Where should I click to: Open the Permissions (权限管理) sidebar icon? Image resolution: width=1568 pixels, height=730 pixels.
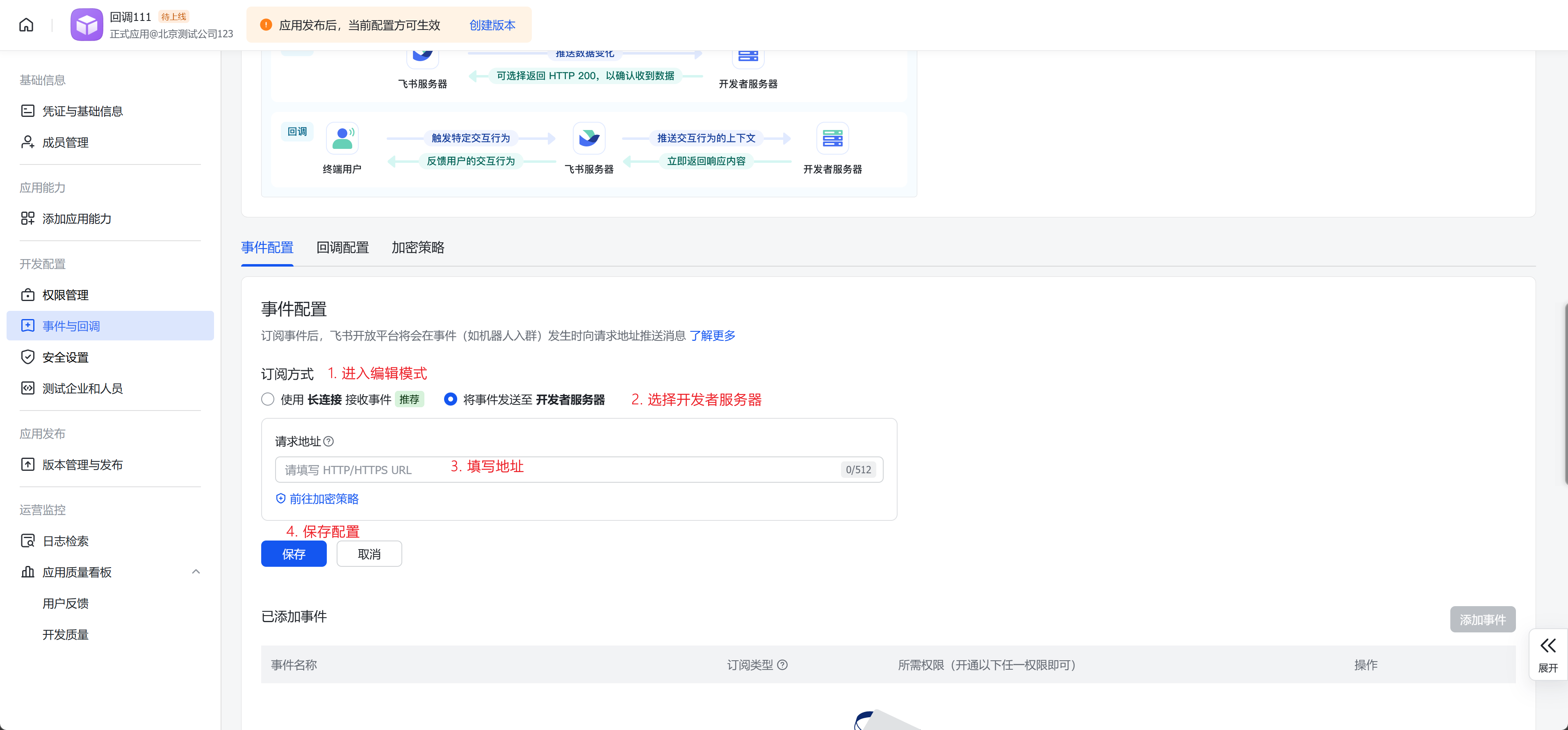pos(28,295)
